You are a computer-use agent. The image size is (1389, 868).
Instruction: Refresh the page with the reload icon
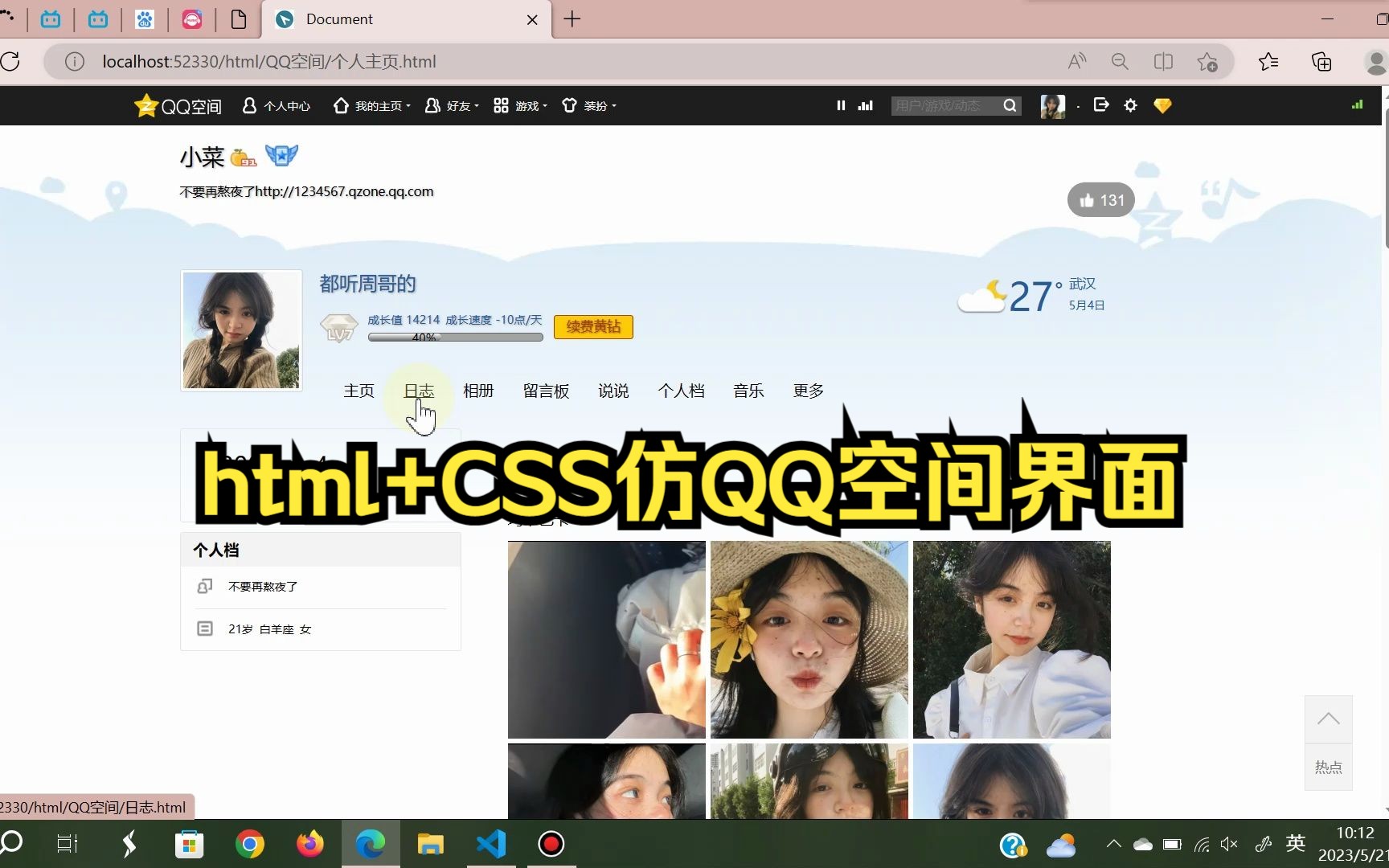pyautogui.click(x=10, y=61)
